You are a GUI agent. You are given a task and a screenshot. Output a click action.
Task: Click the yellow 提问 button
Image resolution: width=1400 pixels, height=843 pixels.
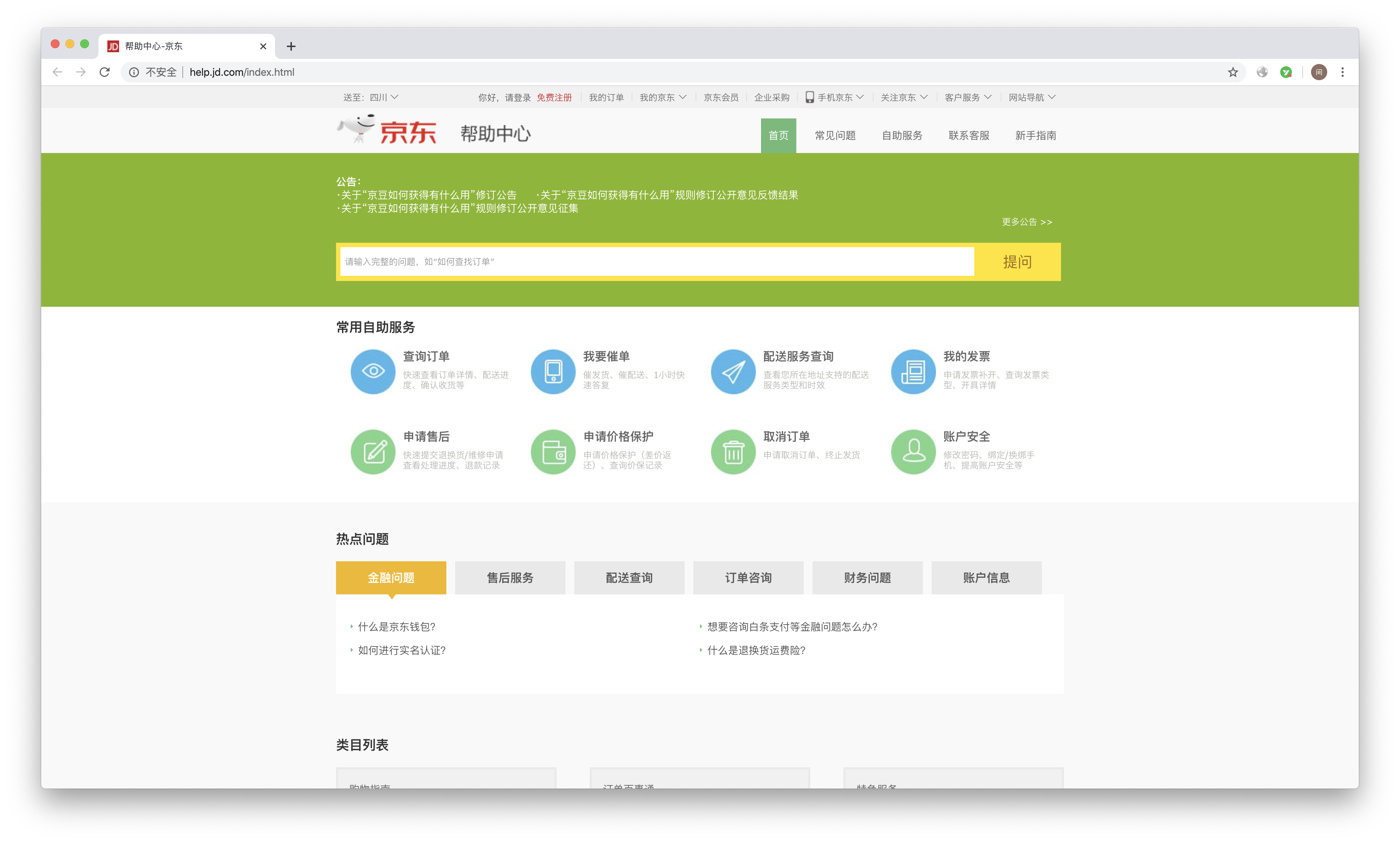[x=1017, y=262]
